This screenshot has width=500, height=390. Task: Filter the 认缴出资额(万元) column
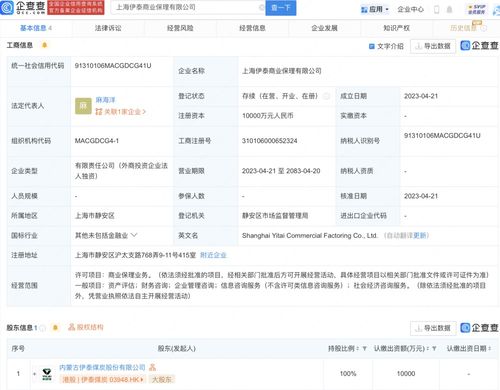(434, 349)
